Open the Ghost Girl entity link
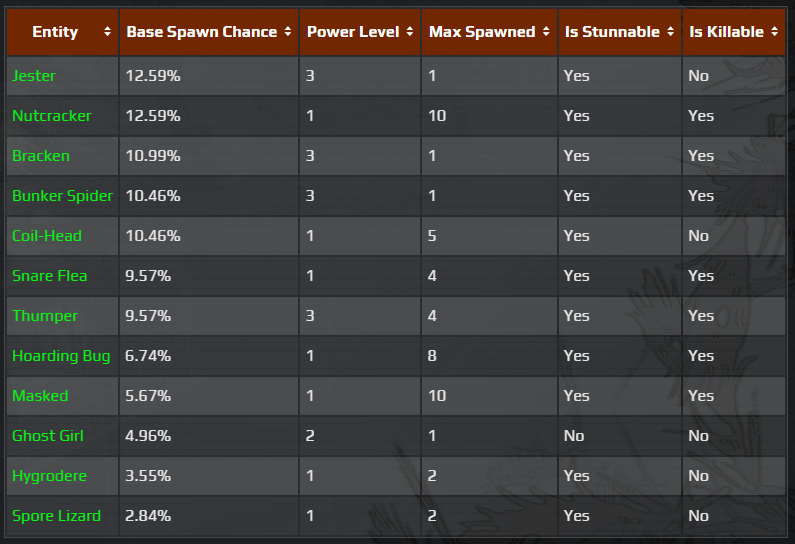 tap(48, 436)
